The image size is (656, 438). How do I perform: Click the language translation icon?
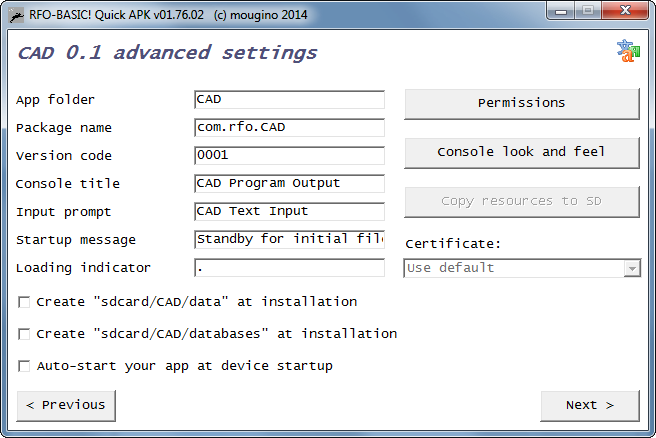628,51
